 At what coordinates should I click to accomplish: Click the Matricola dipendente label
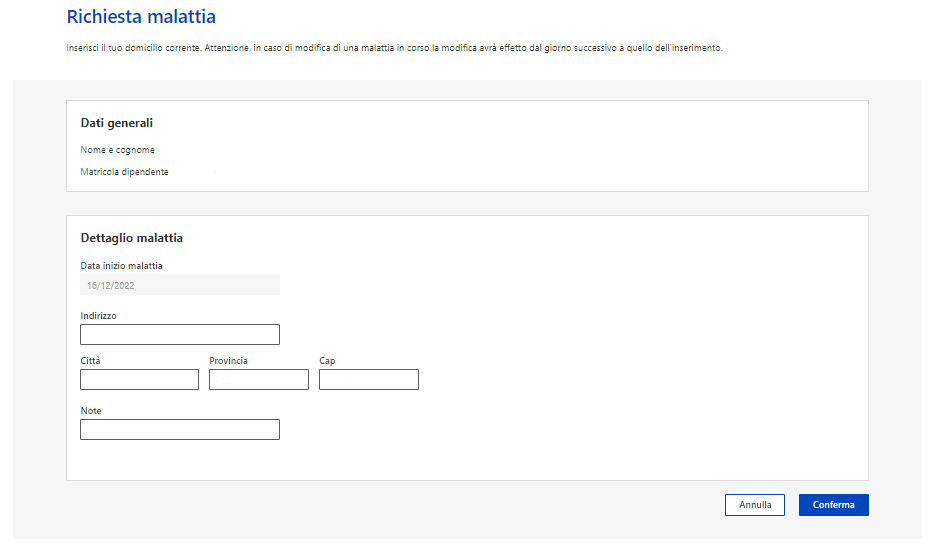(125, 172)
